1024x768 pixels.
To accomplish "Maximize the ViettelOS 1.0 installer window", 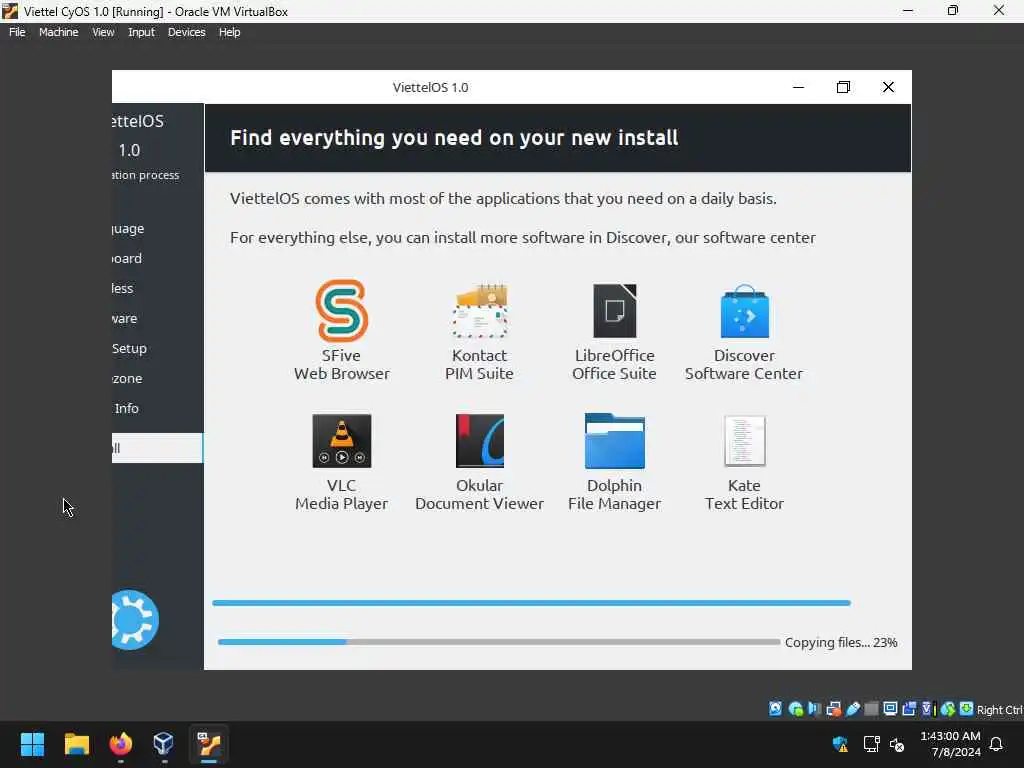I will coord(843,87).
